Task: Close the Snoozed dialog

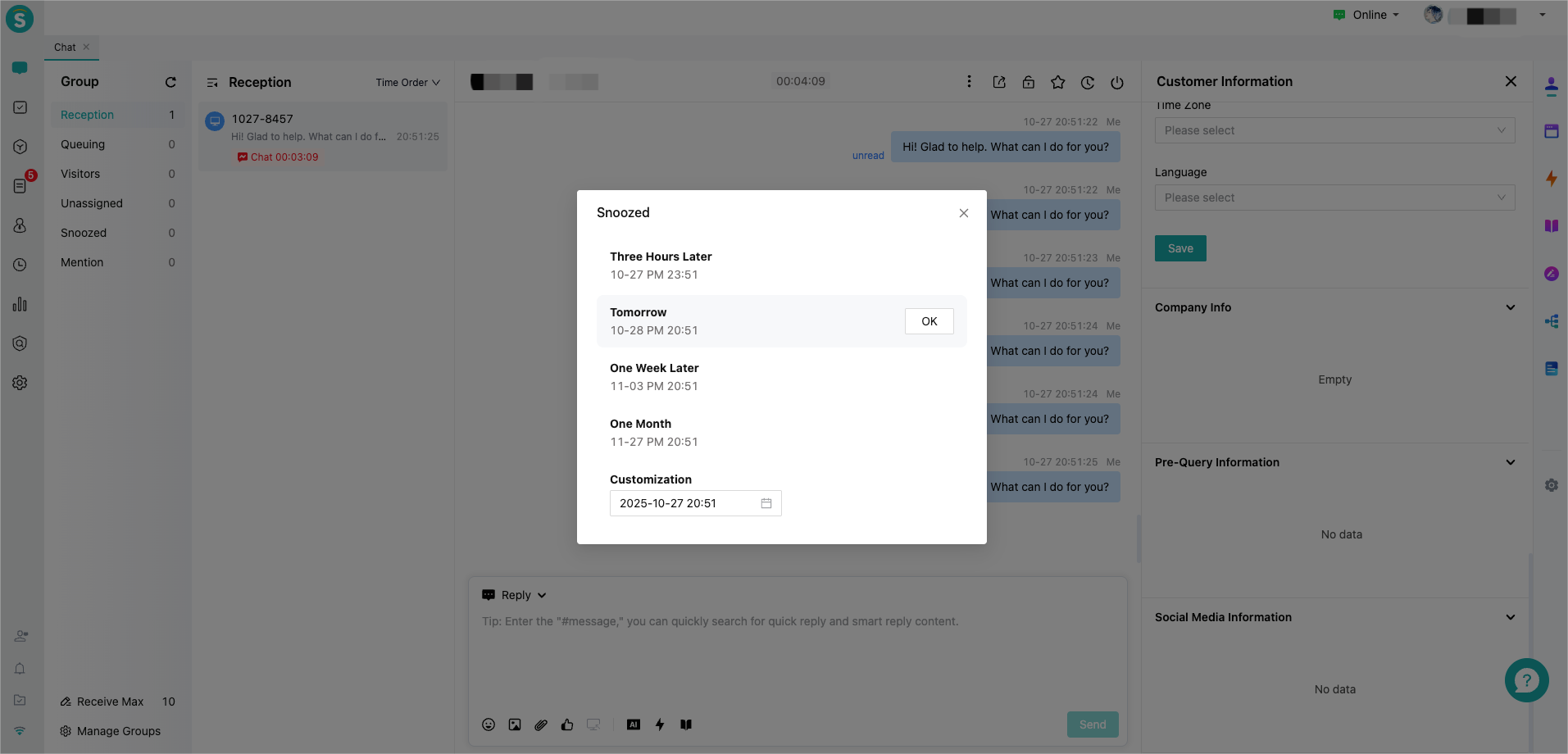Action: point(964,213)
